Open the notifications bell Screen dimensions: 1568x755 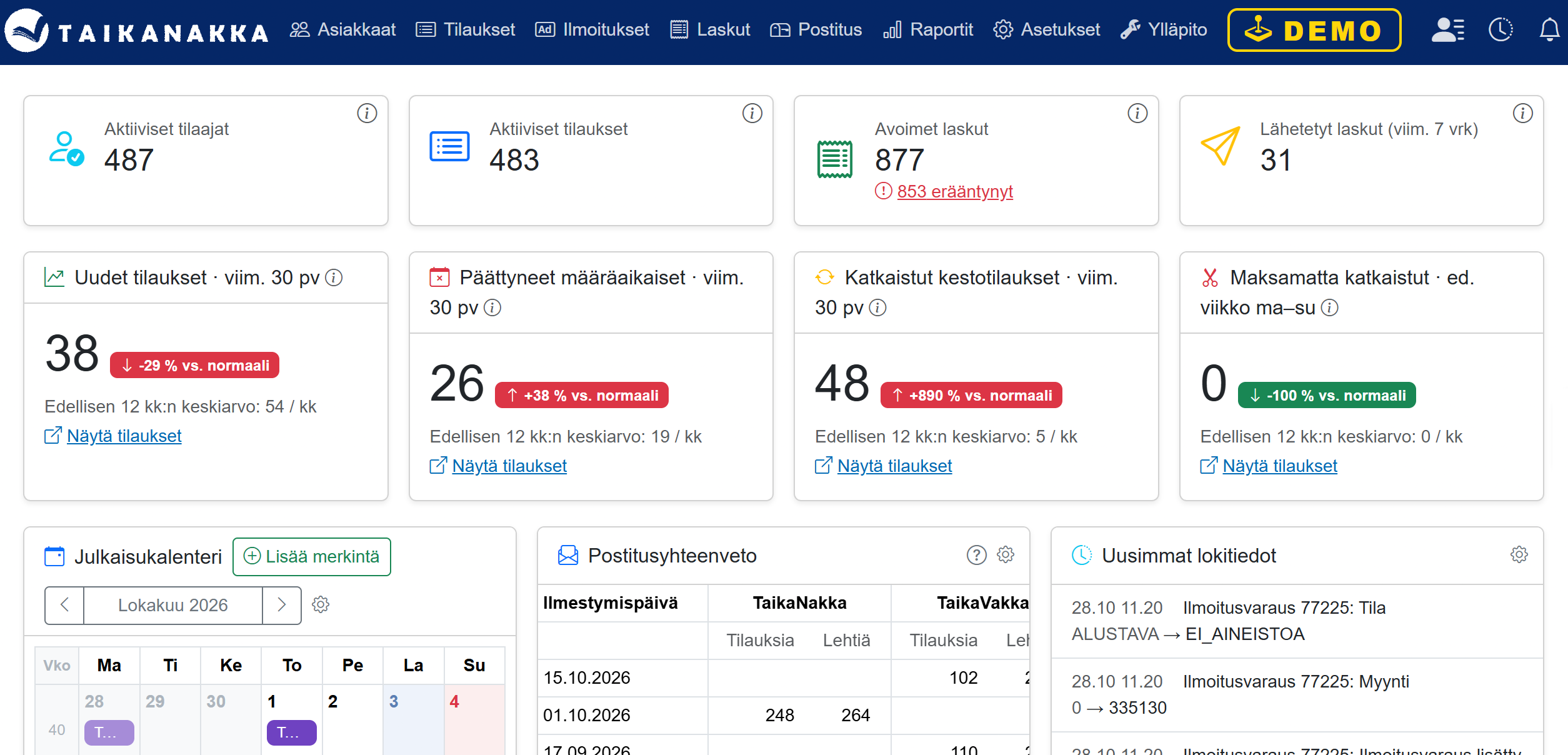(1549, 30)
